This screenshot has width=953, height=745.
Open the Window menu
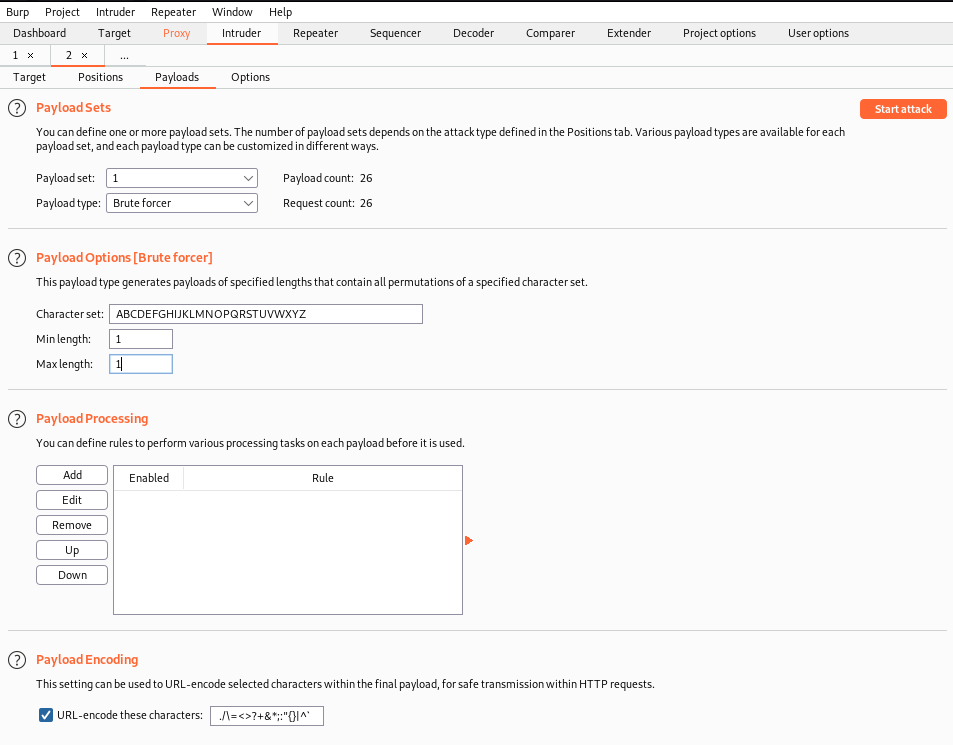click(232, 12)
